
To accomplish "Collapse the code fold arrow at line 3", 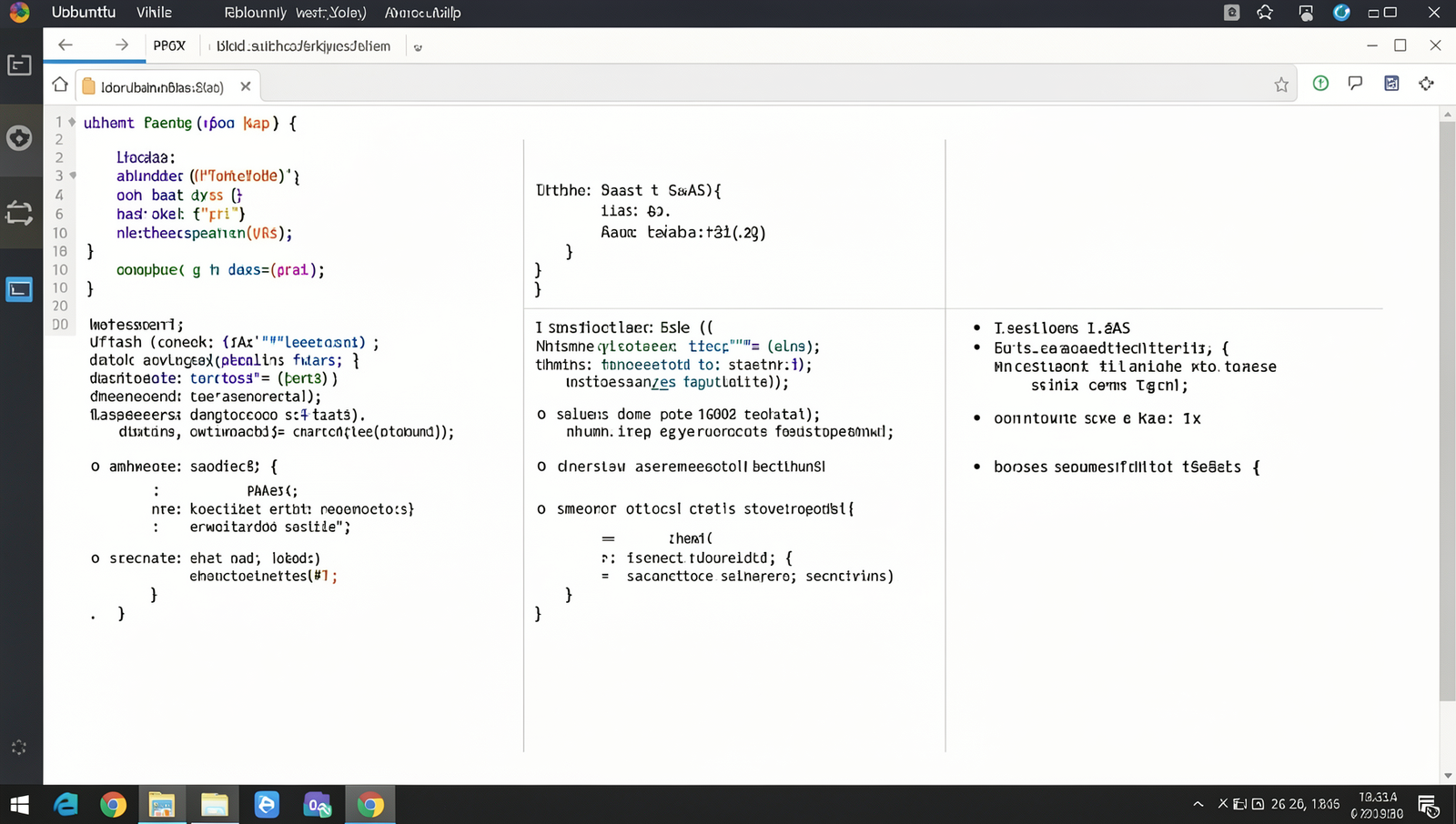I will (x=73, y=176).
